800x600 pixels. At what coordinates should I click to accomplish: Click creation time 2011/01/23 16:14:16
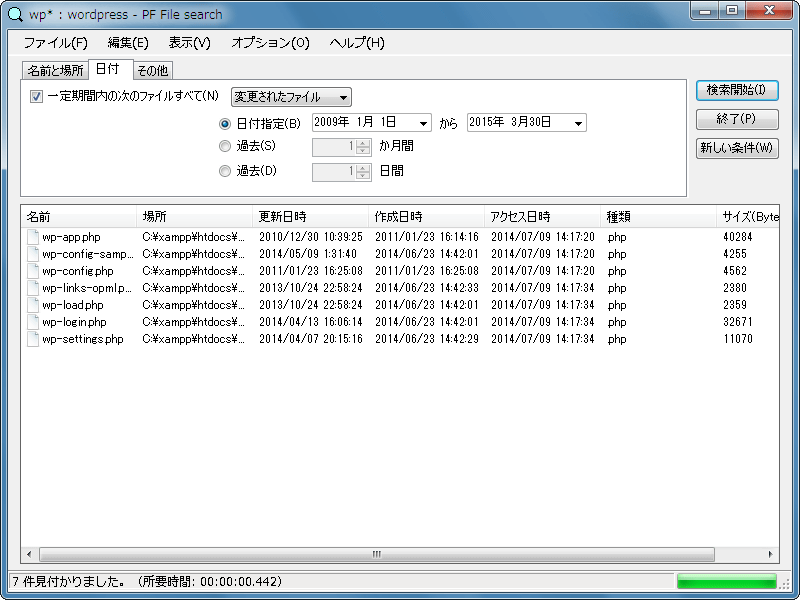tap(427, 237)
